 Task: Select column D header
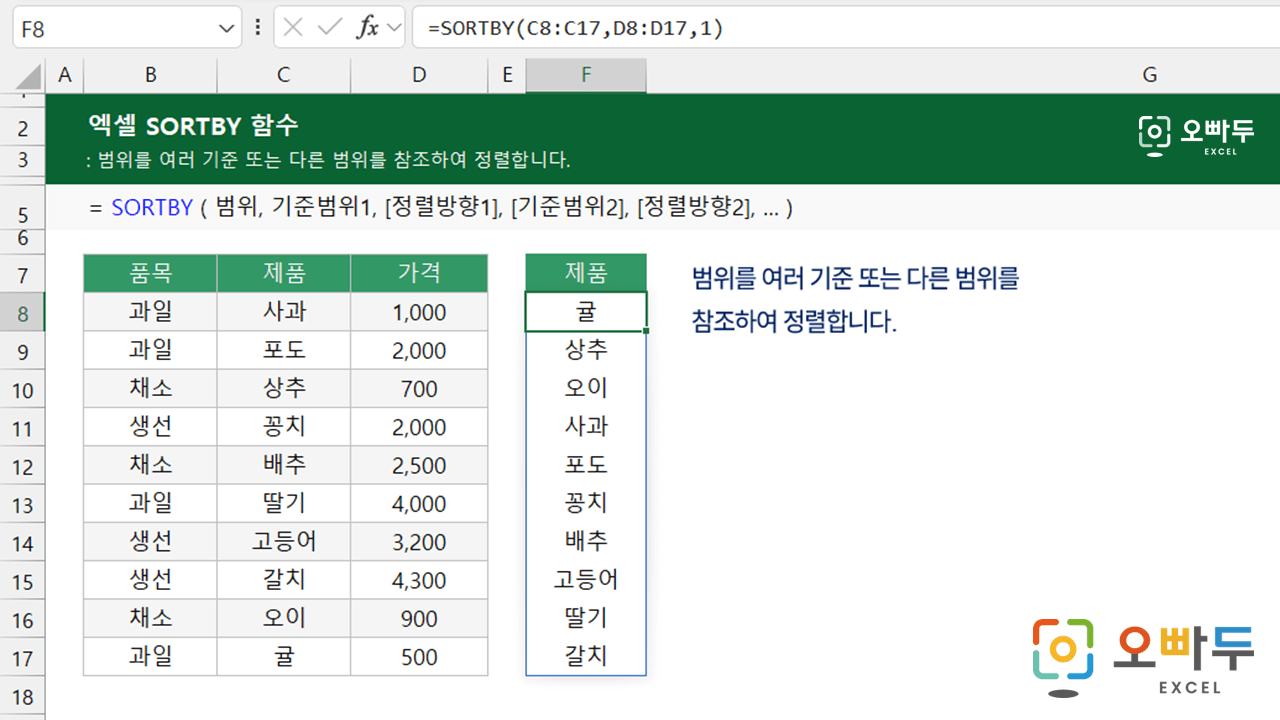click(x=419, y=75)
